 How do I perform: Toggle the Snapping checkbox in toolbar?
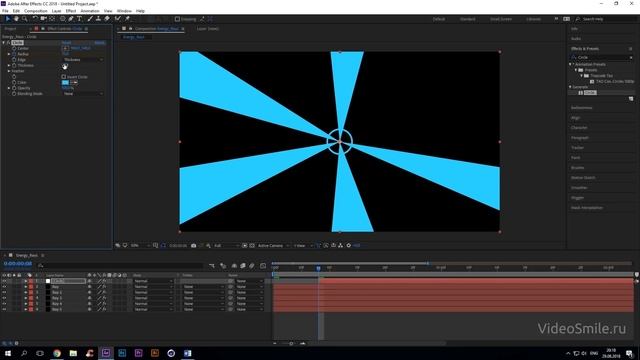click(x=177, y=19)
